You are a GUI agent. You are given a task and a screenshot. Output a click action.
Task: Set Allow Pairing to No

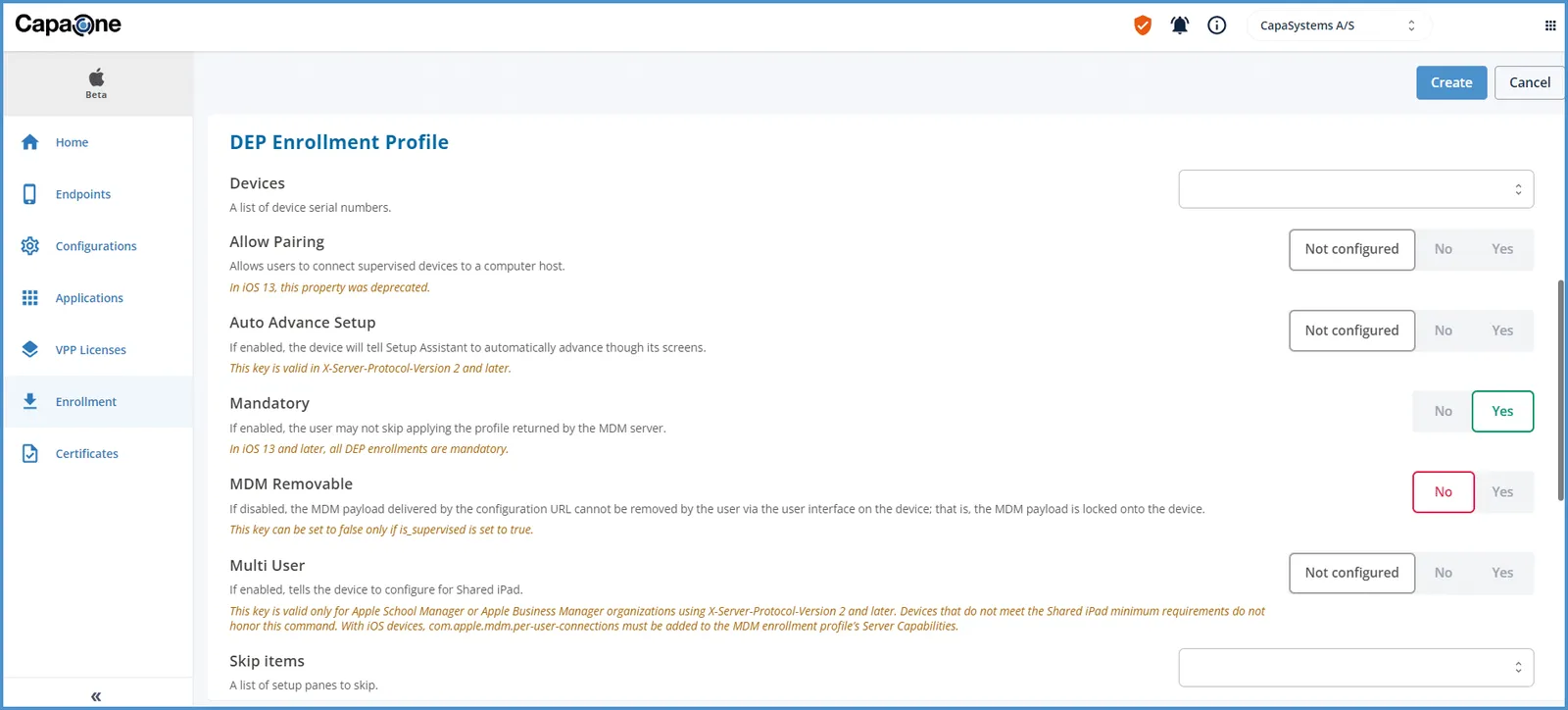click(x=1444, y=249)
